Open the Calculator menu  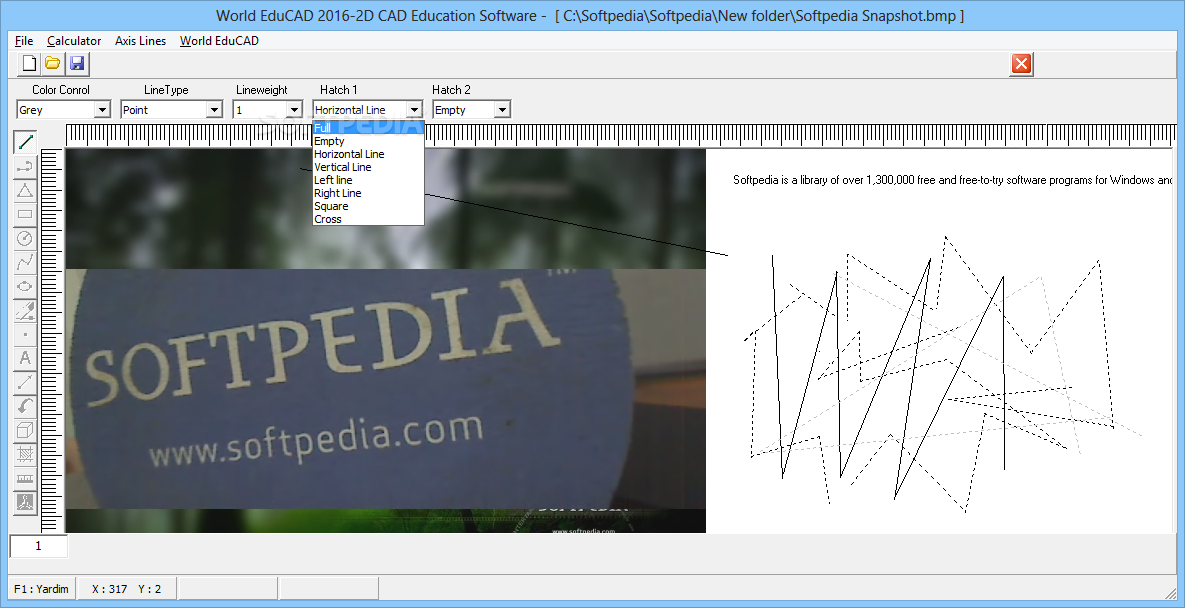(x=74, y=41)
